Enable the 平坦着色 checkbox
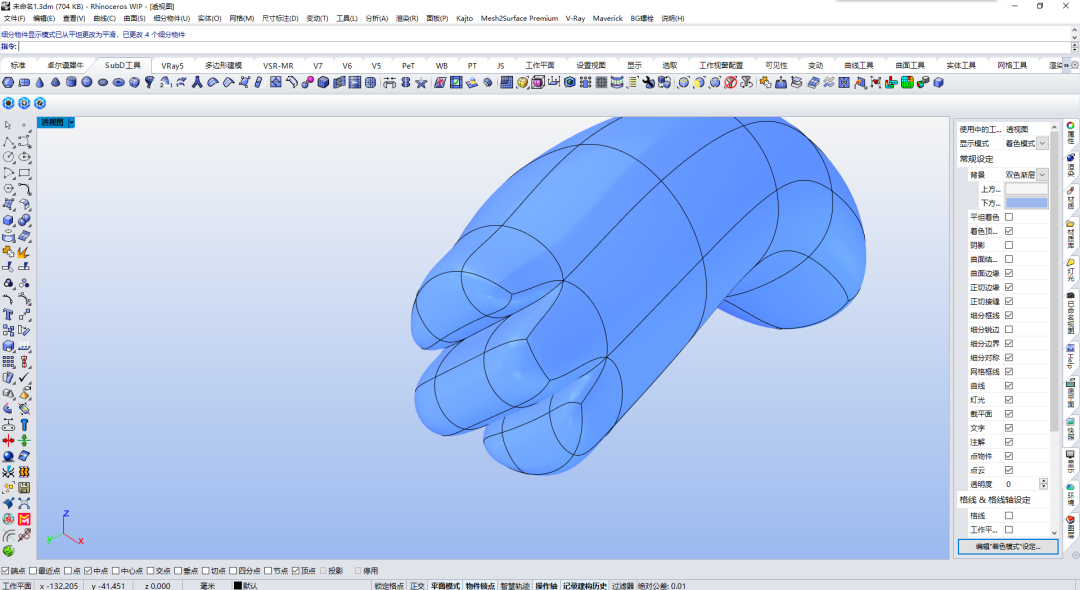The width and height of the screenshot is (1080, 590). click(x=1009, y=217)
